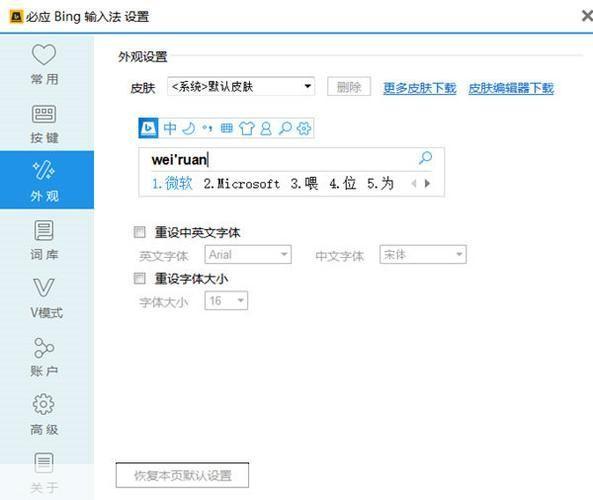Open the 字体大小 16 dropdown
The image size is (593, 500).
click(226, 301)
